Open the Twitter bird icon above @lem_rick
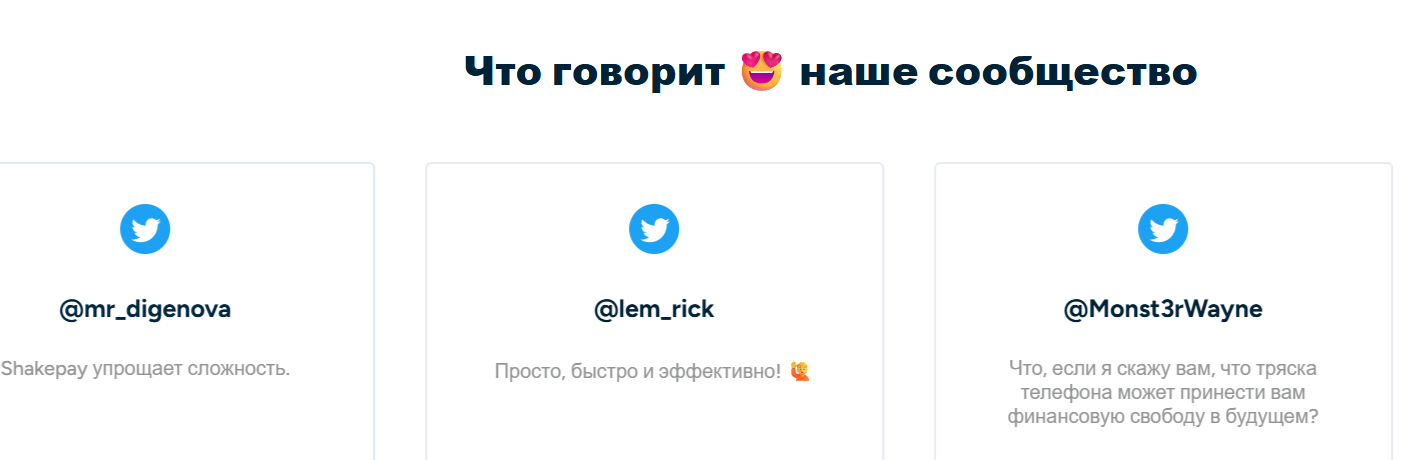Screen dimensions: 1407x460 pos(654,229)
